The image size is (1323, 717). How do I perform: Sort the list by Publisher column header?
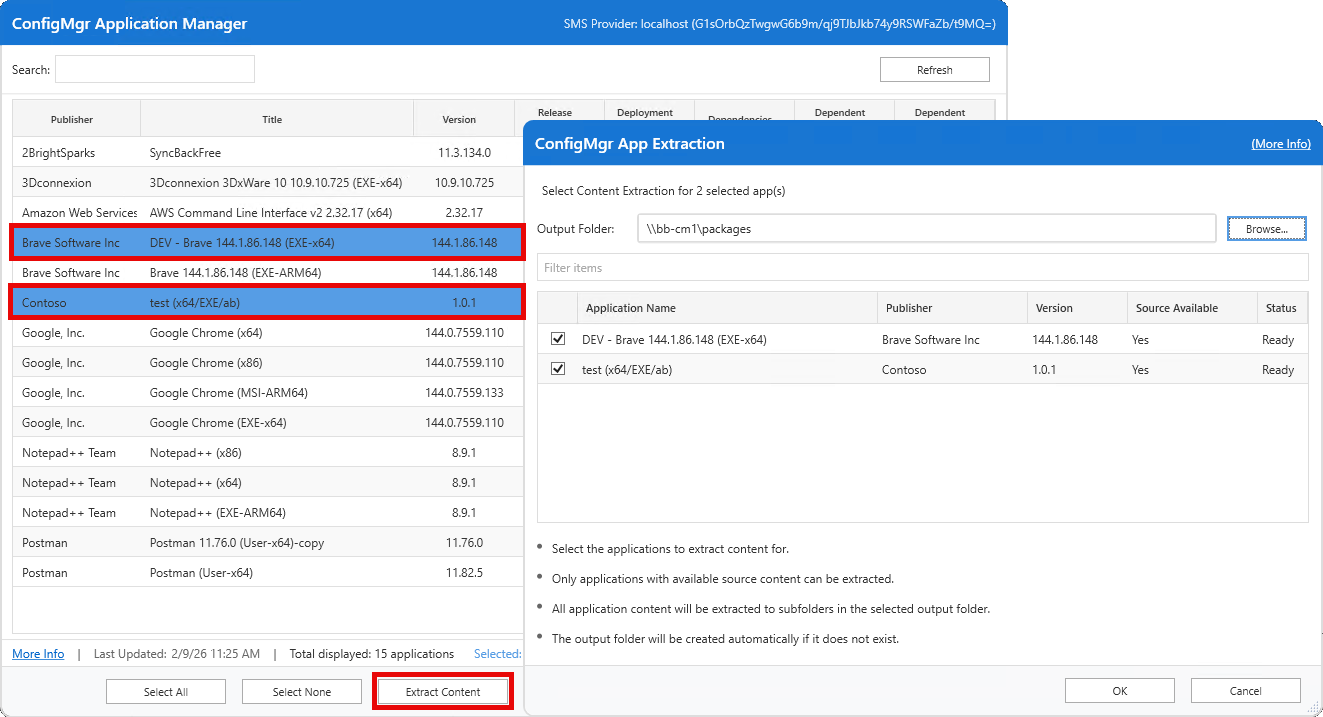click(x=72, y=120)
